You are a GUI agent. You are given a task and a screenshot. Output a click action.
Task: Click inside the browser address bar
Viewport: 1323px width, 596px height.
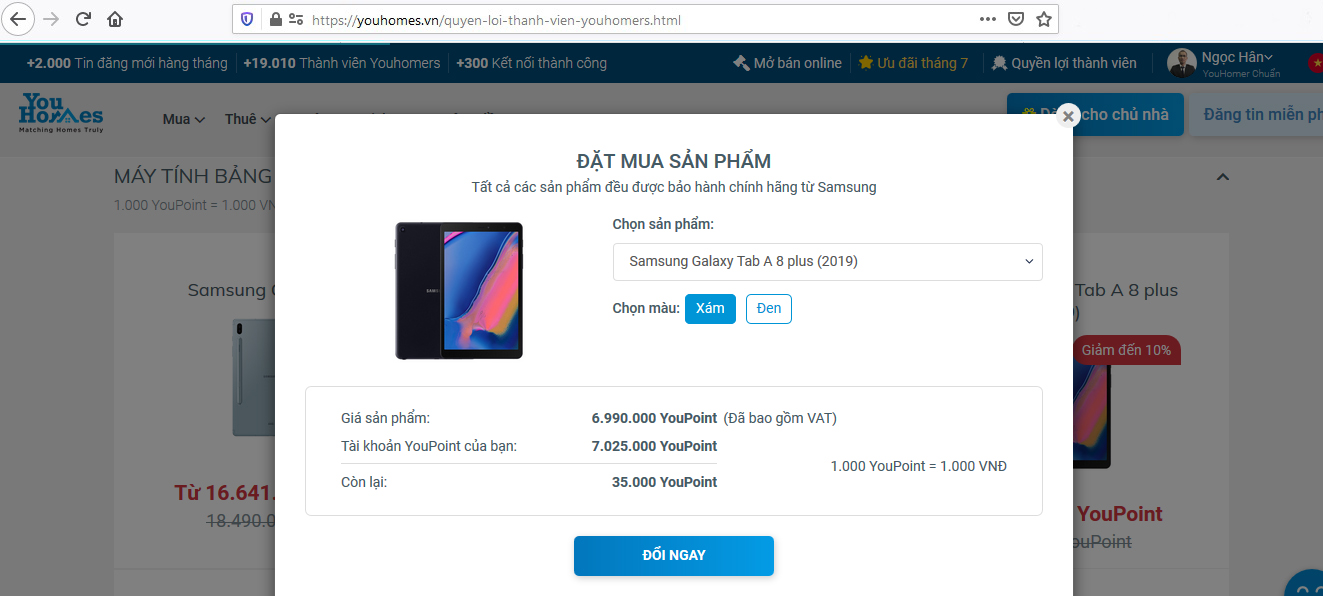[x=500, y=18]
